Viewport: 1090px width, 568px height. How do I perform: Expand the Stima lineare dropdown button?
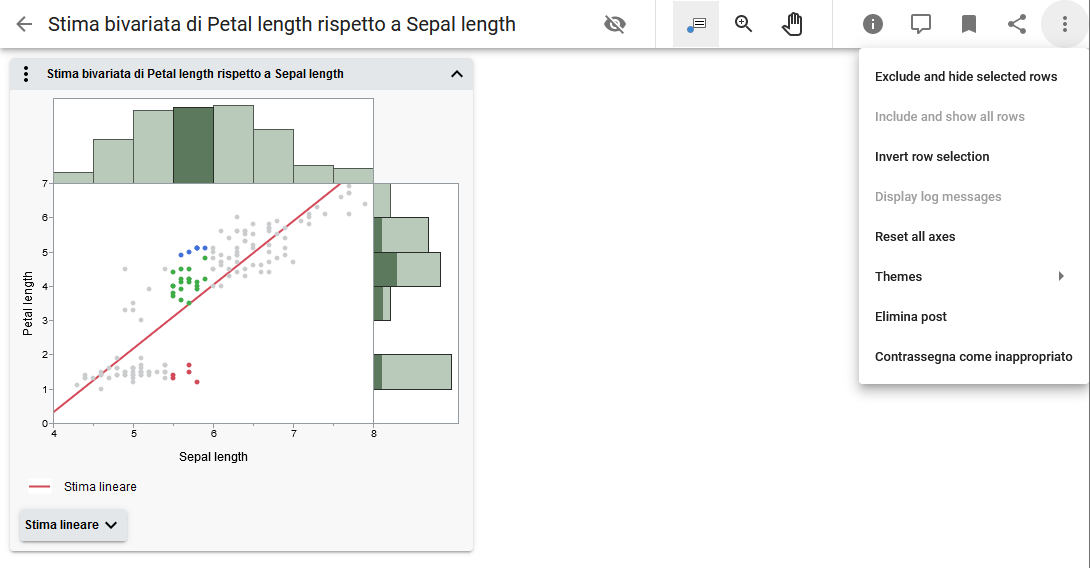(x=73, y=525)
